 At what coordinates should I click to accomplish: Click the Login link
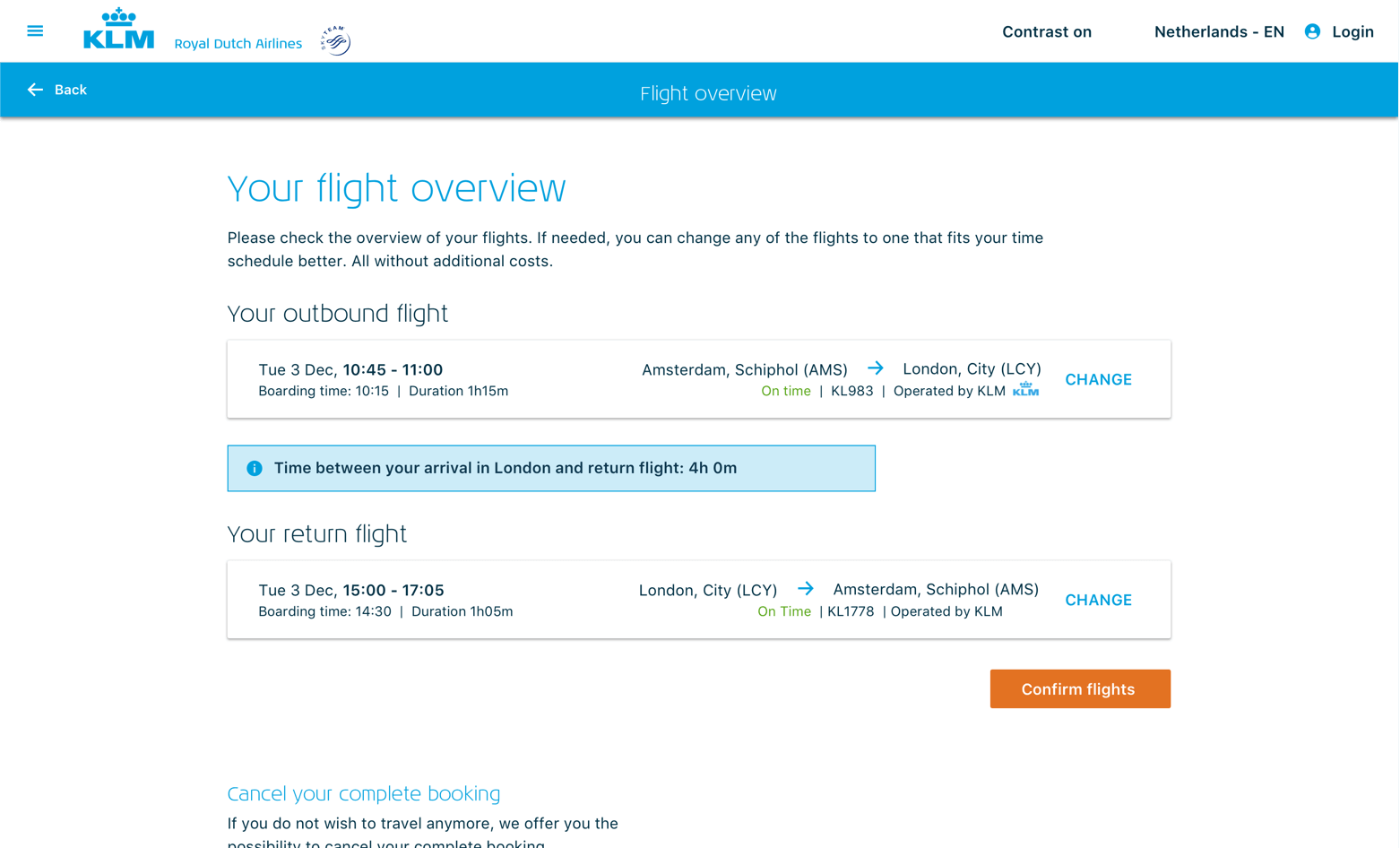1352,32
